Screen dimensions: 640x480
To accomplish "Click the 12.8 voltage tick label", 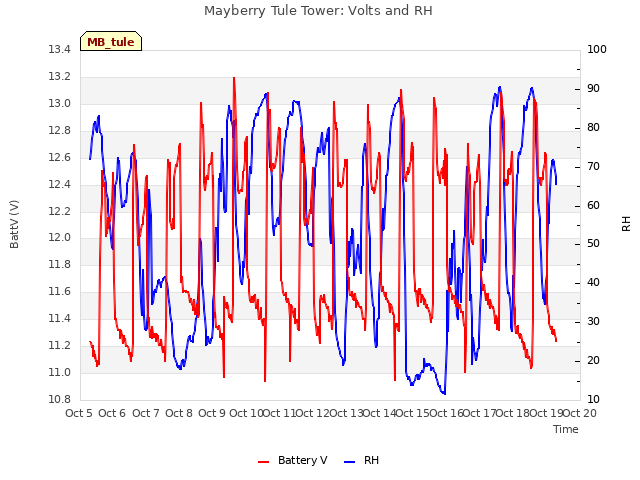I will pos(59,131).
